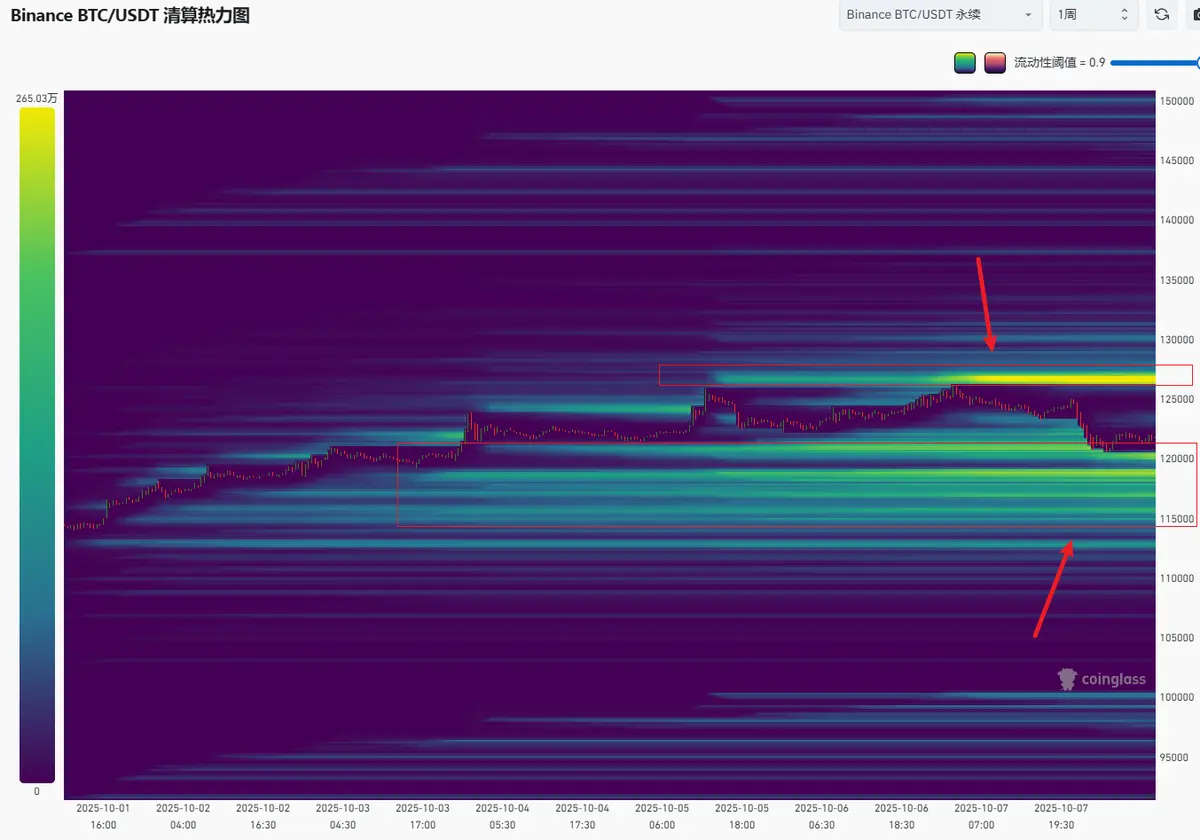This screenshot has width=1200, height=840.
Task: Click the 2025-10-06 06:30 time label
Action: click(822, 816)
